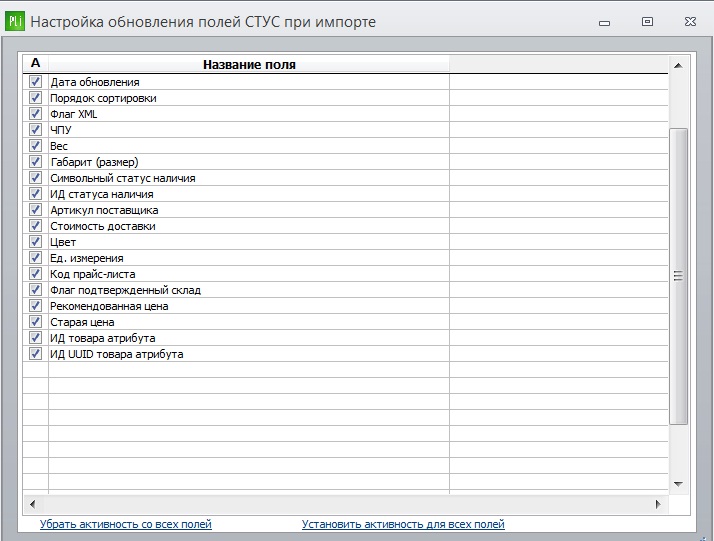
Task: Click Установить активность для всех полей link
Action: point(403,524)
